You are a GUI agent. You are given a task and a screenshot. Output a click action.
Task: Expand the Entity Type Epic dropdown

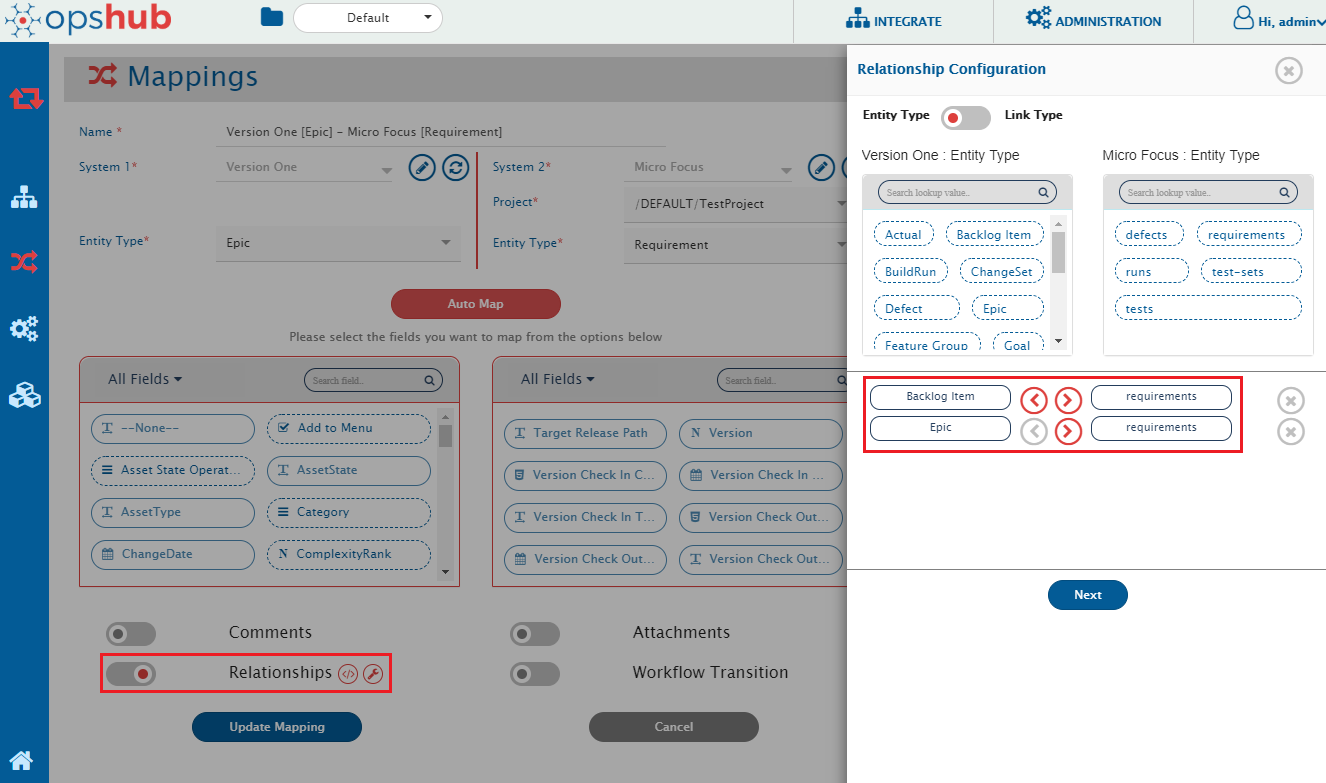click(337, 243)
